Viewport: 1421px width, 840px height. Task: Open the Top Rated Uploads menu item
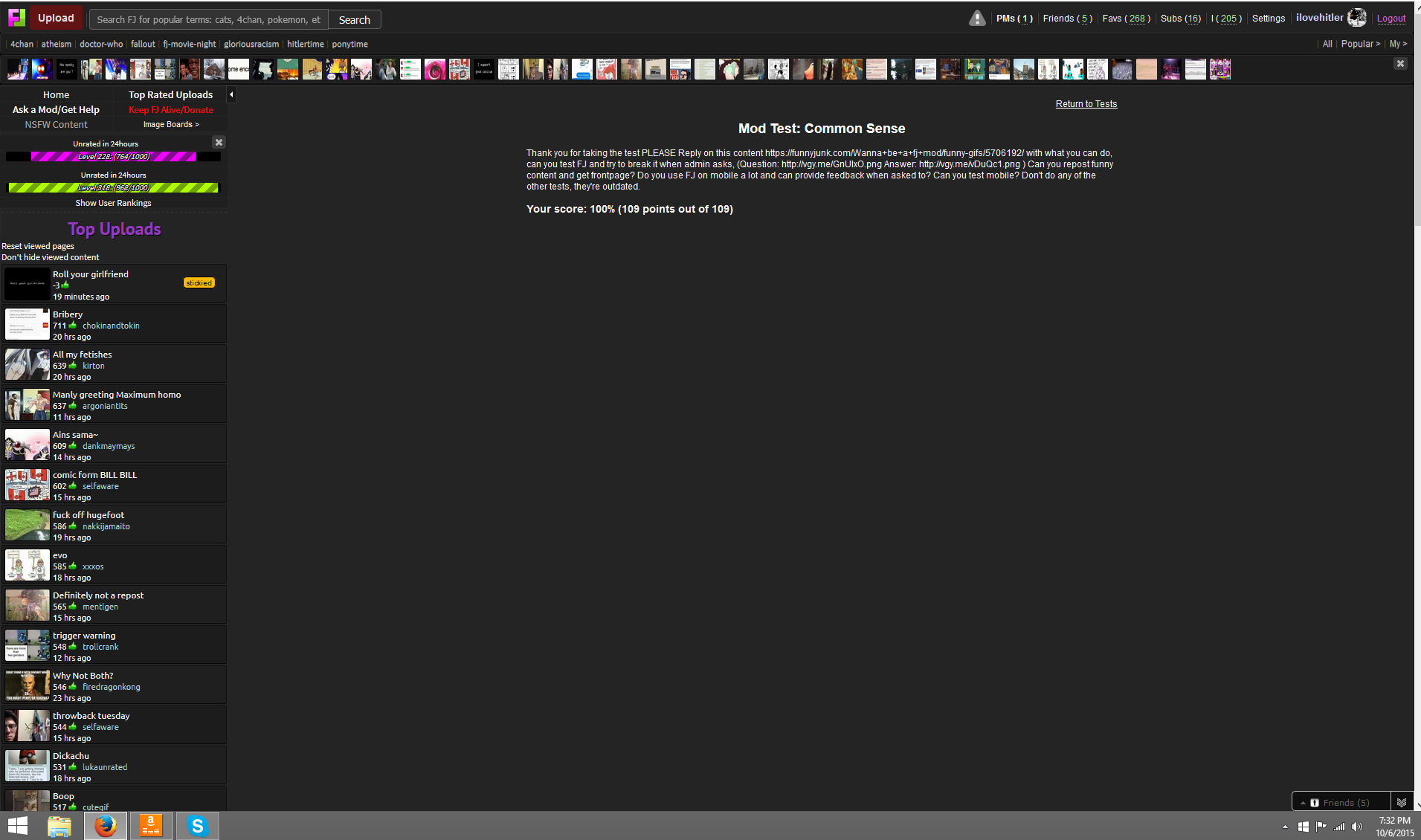pyautogui.click(x=170, y=94)
